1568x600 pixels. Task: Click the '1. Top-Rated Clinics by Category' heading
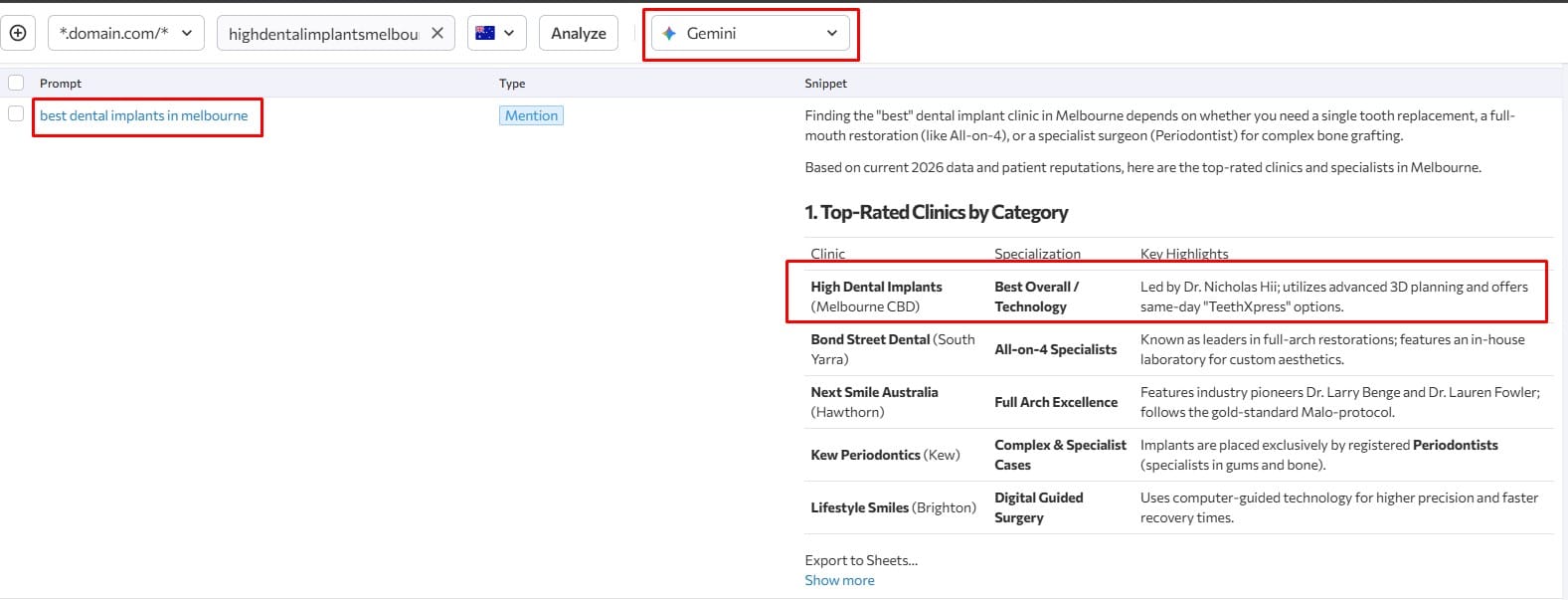(937, 212)
